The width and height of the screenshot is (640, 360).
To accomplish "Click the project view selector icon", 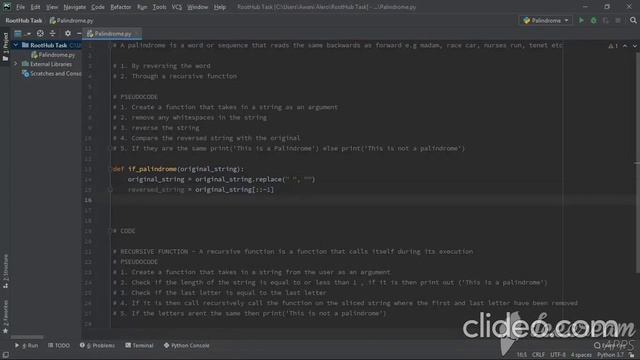I will tap(18, 33).
